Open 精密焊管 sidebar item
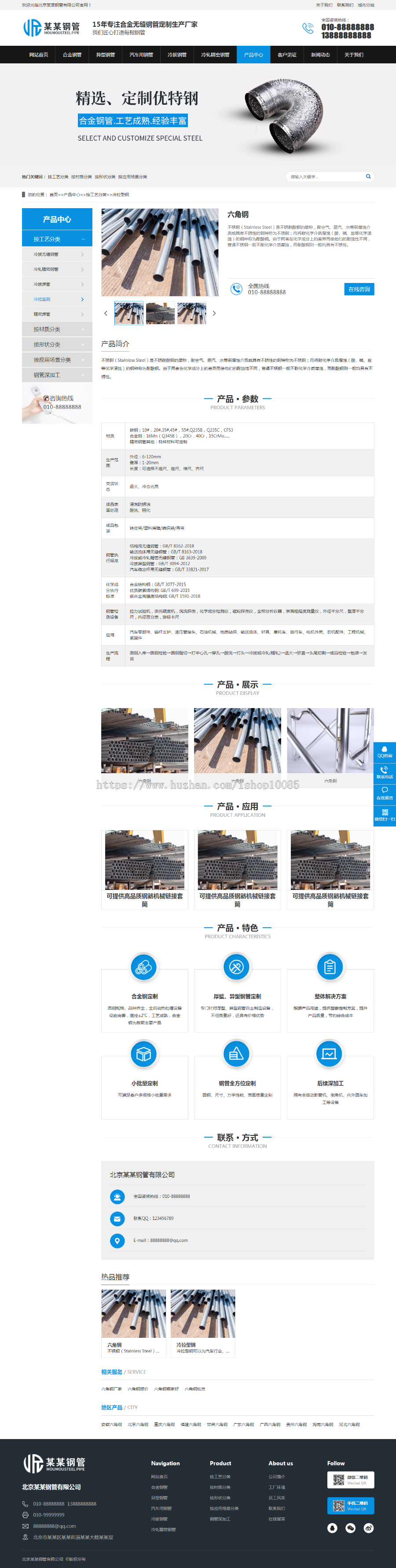396x1568 pixels. coord(57,314)
